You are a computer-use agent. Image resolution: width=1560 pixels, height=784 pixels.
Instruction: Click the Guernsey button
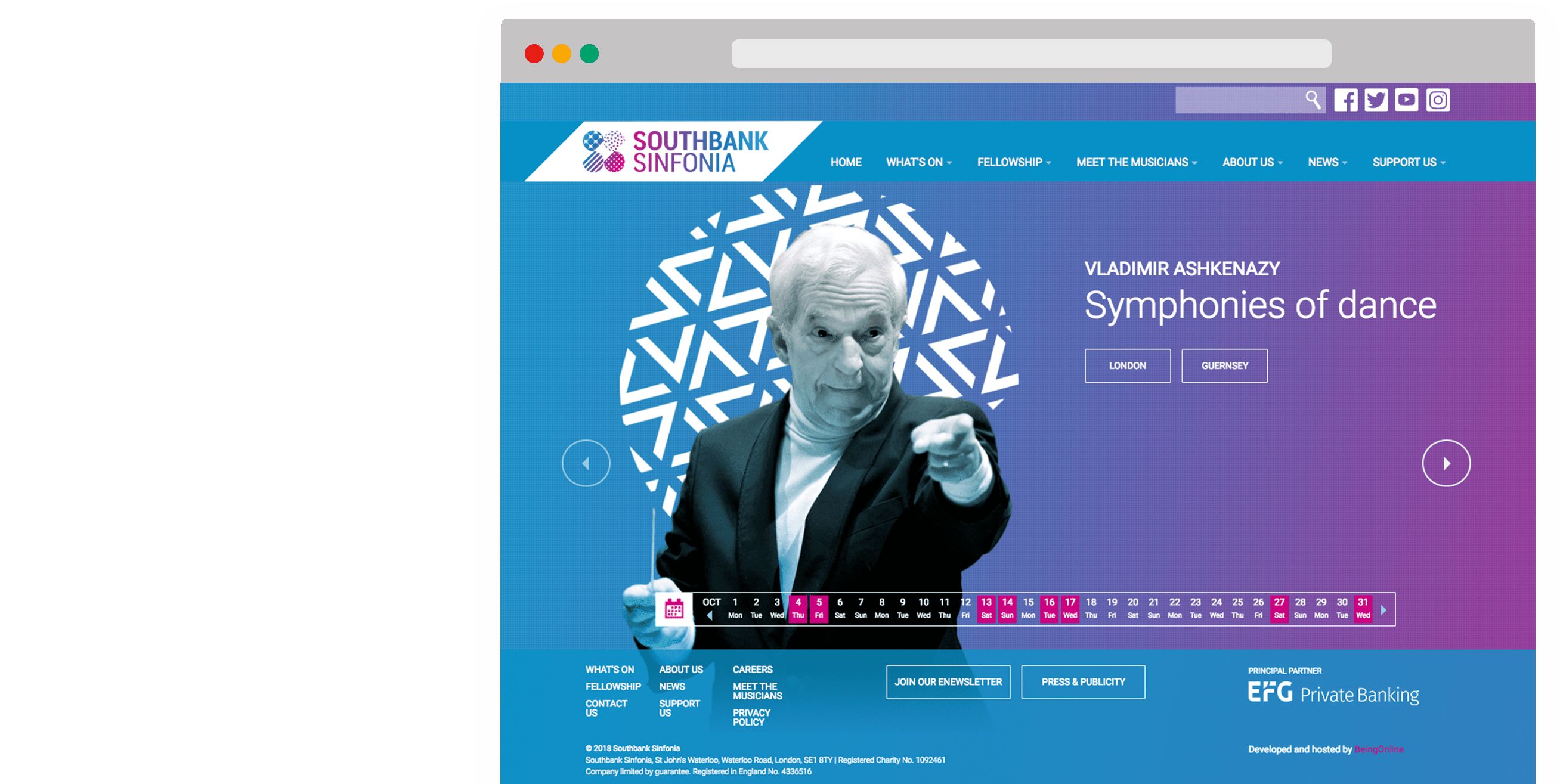click(x=1224, y=365)
